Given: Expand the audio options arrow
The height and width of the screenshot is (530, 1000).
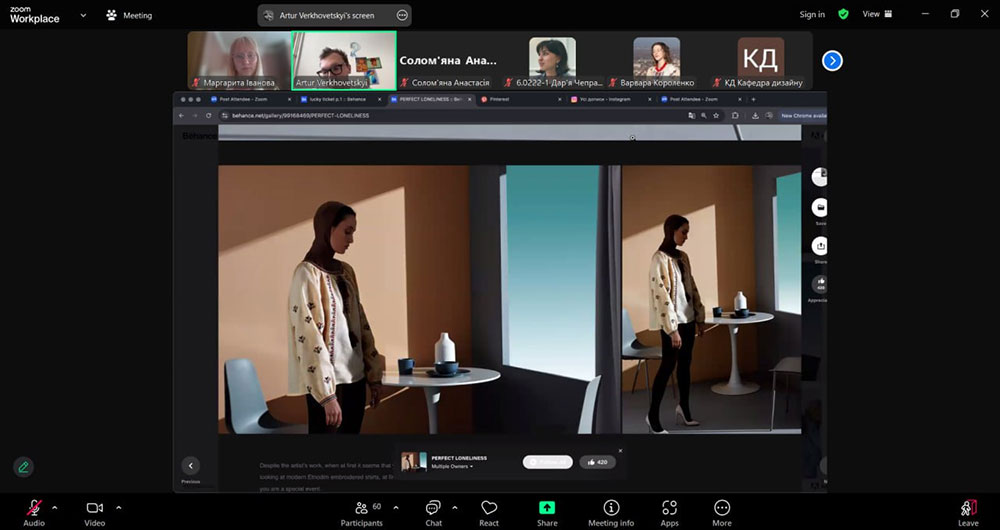Looking at the screenshot, I should (x=54, y=508).
